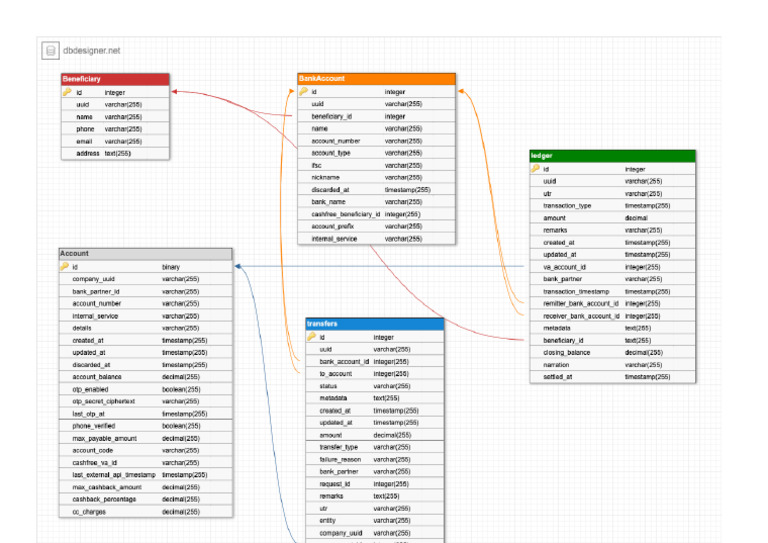Select the last_otp_at row in the Account table
Screen dimensions: 768x543
[145, 414]
